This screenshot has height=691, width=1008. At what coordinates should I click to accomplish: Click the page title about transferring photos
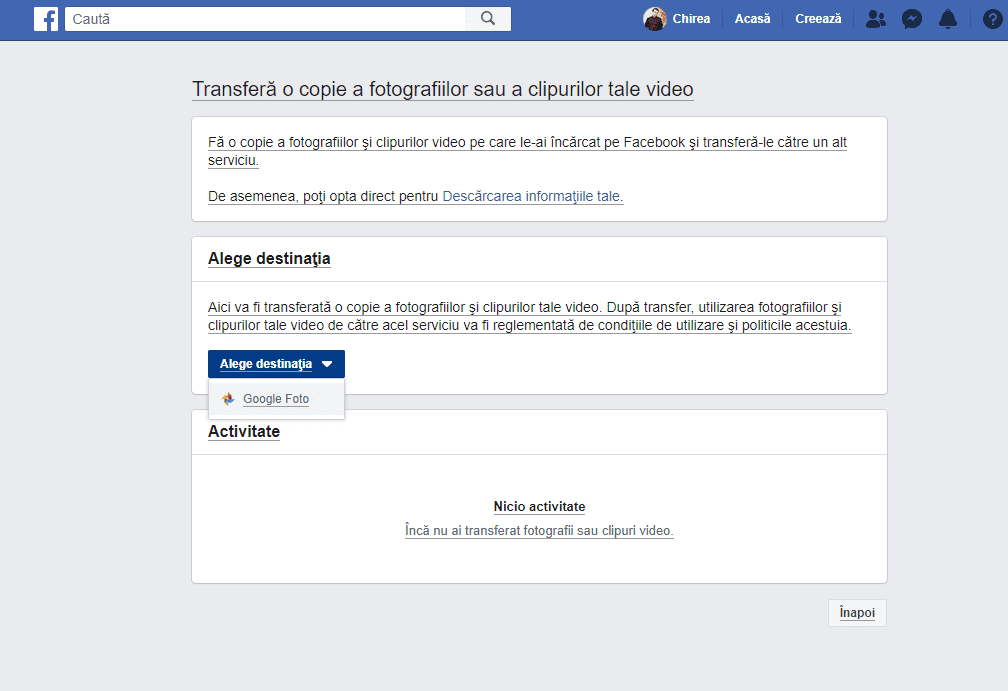coord(441,89)
